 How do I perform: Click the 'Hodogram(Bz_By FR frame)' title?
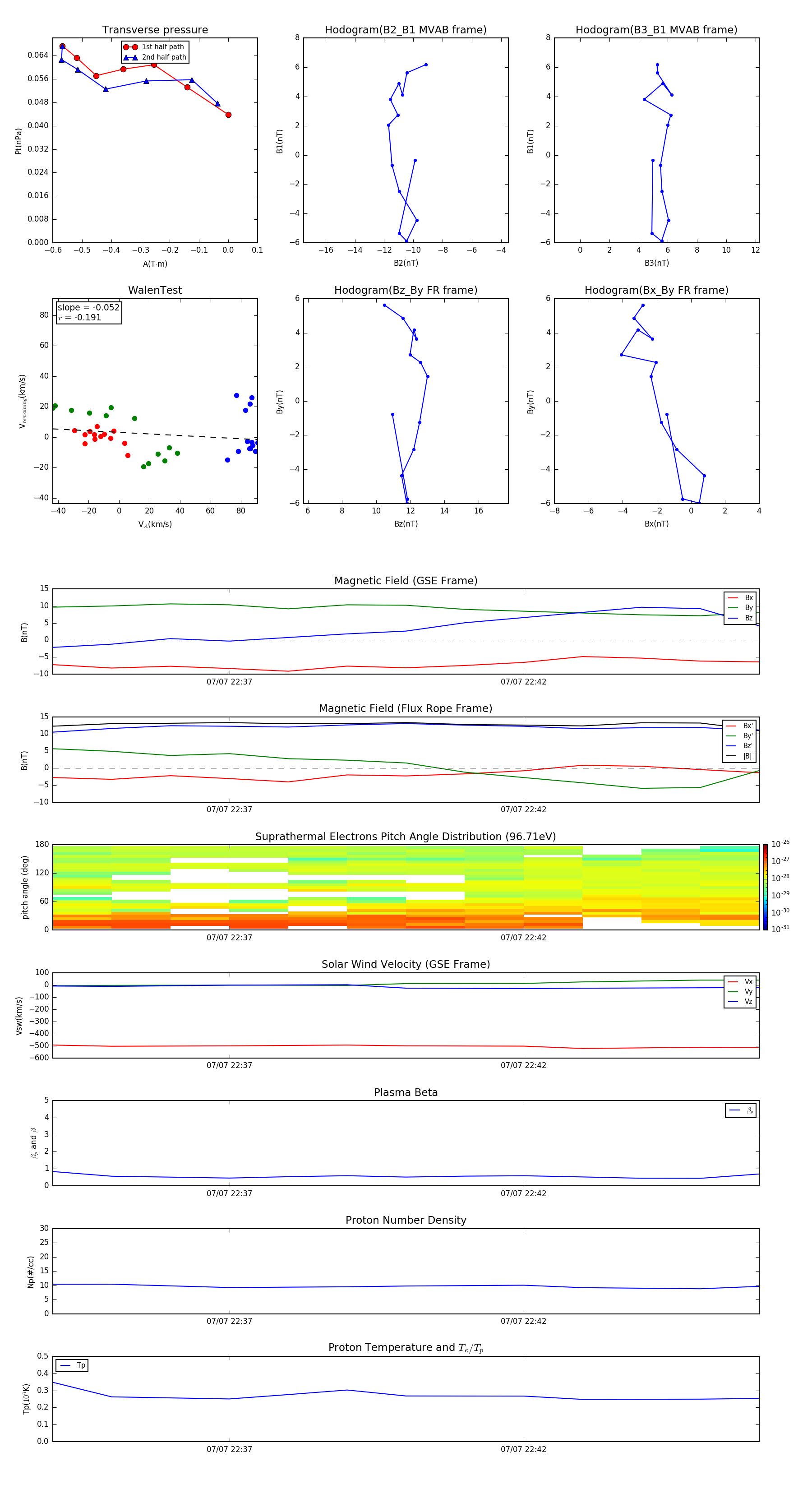click(x=406, y=290)
